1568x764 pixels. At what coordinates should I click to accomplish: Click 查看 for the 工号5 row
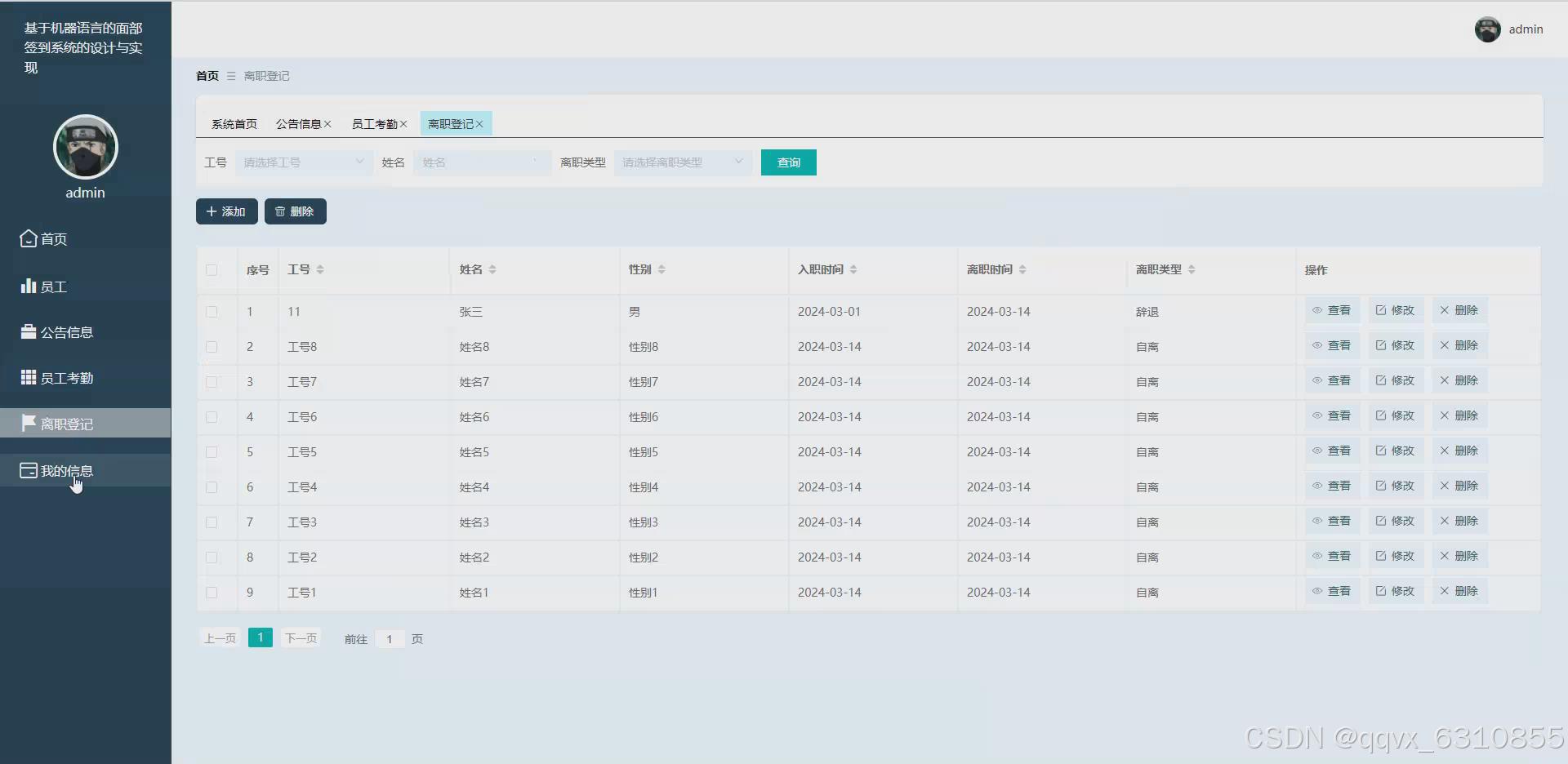1332,451
